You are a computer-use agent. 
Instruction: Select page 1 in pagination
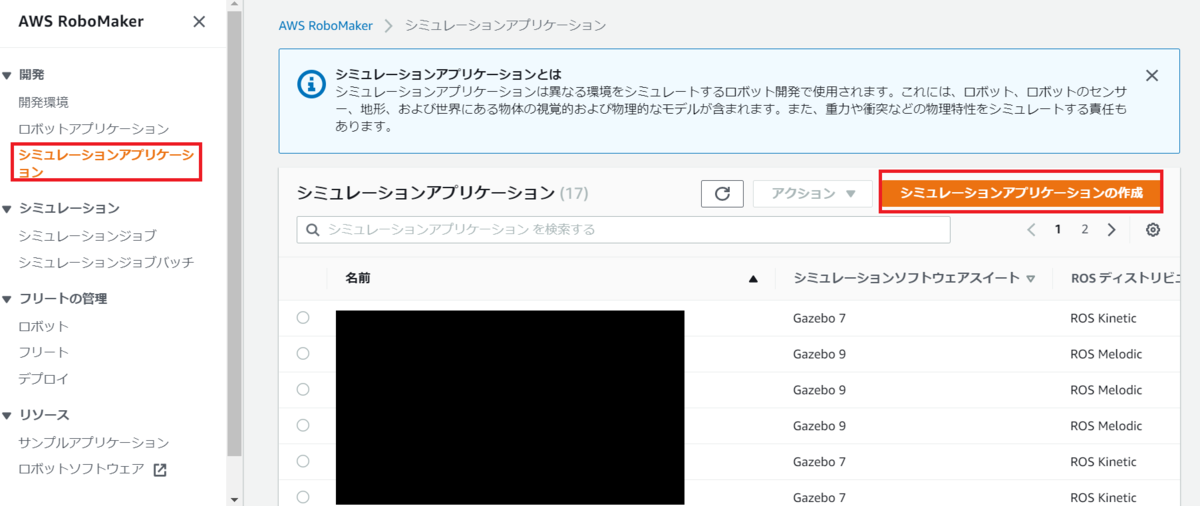click(x=1057, y=230)
